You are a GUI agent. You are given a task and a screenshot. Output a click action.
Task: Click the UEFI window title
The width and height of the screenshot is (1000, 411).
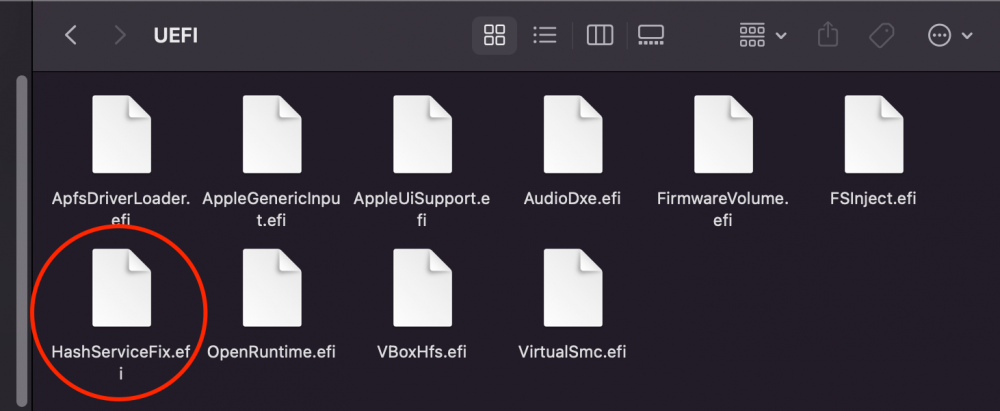[175, 35]
